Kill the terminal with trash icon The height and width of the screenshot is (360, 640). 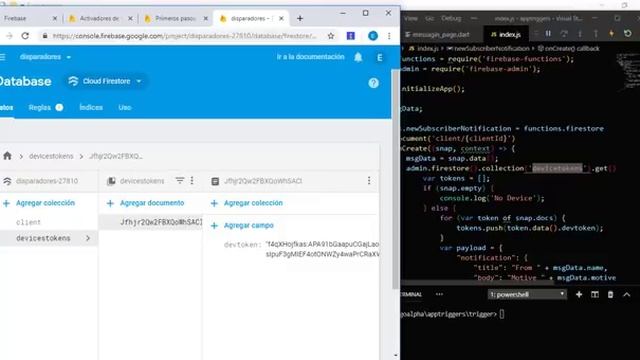click(x=611, y=294)
